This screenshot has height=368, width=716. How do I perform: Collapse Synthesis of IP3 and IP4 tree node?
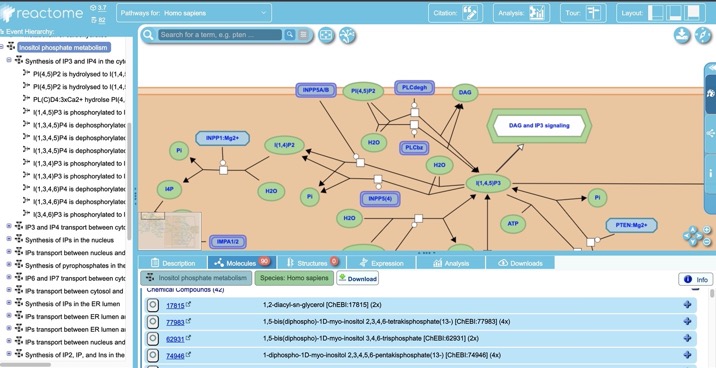click(9, 60)
